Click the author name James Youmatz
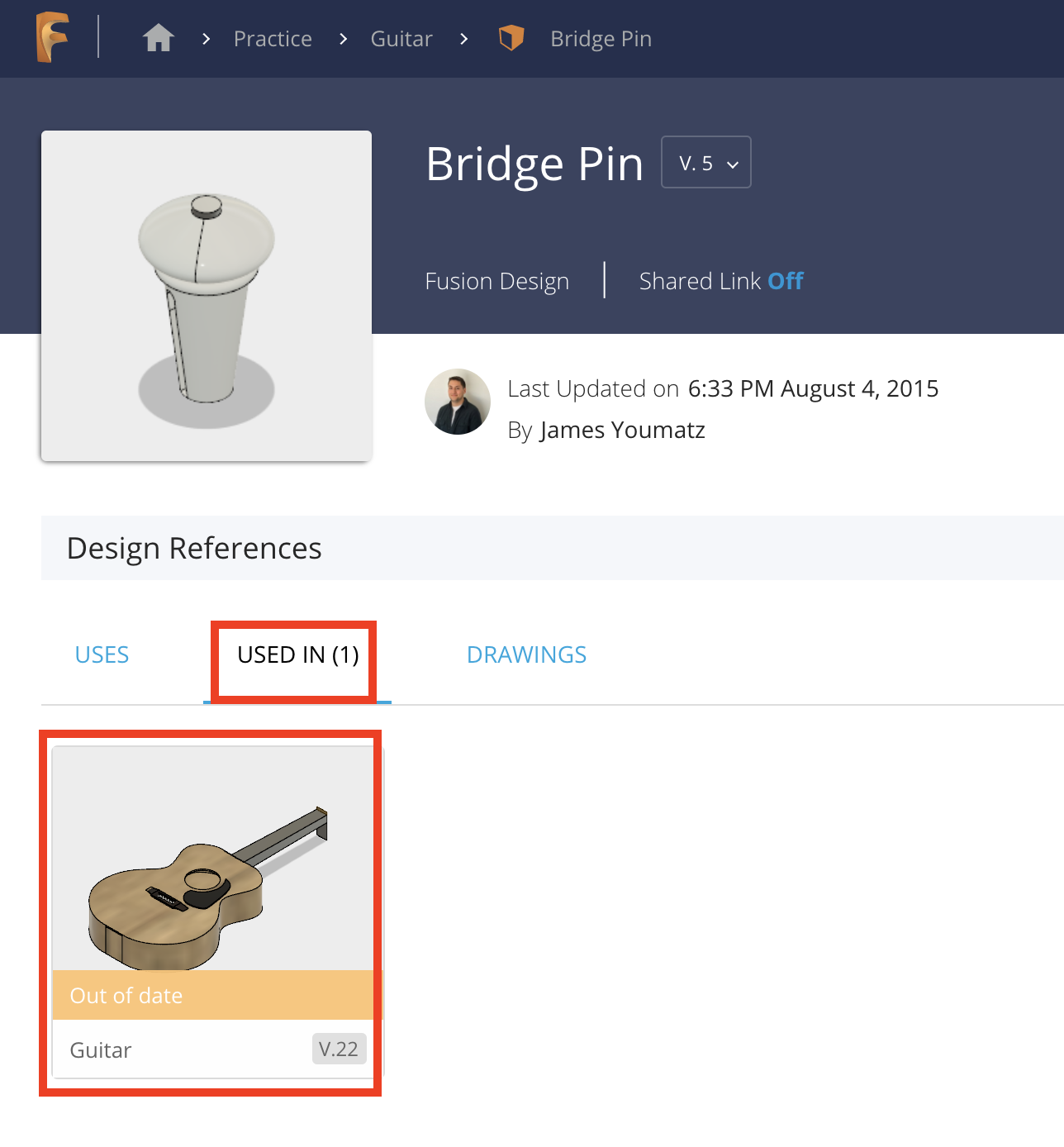1064x1147 pixels. pyautogui.click(x=622, y=430)
